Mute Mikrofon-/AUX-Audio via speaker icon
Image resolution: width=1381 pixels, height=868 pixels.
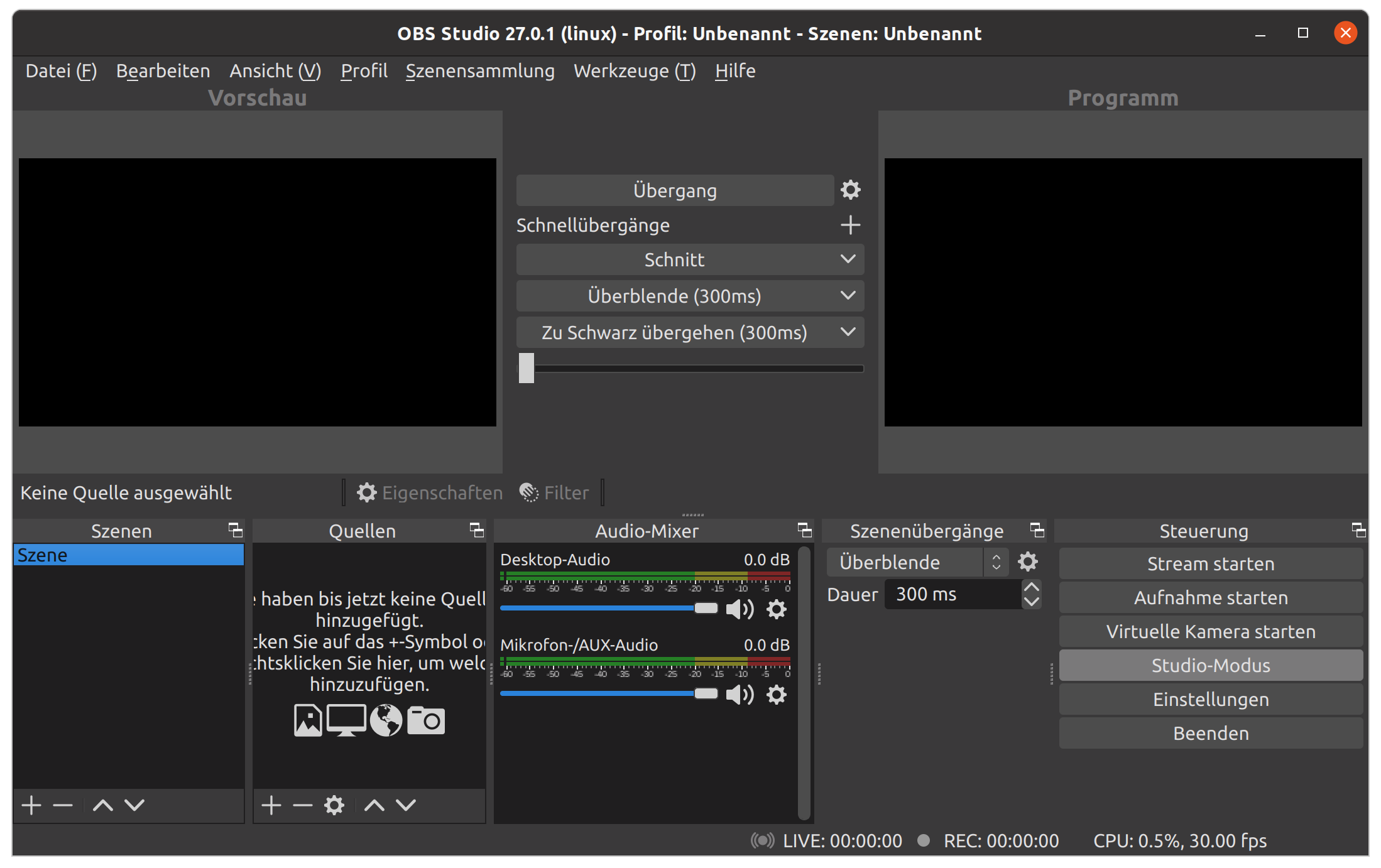[x=741, y=695]
